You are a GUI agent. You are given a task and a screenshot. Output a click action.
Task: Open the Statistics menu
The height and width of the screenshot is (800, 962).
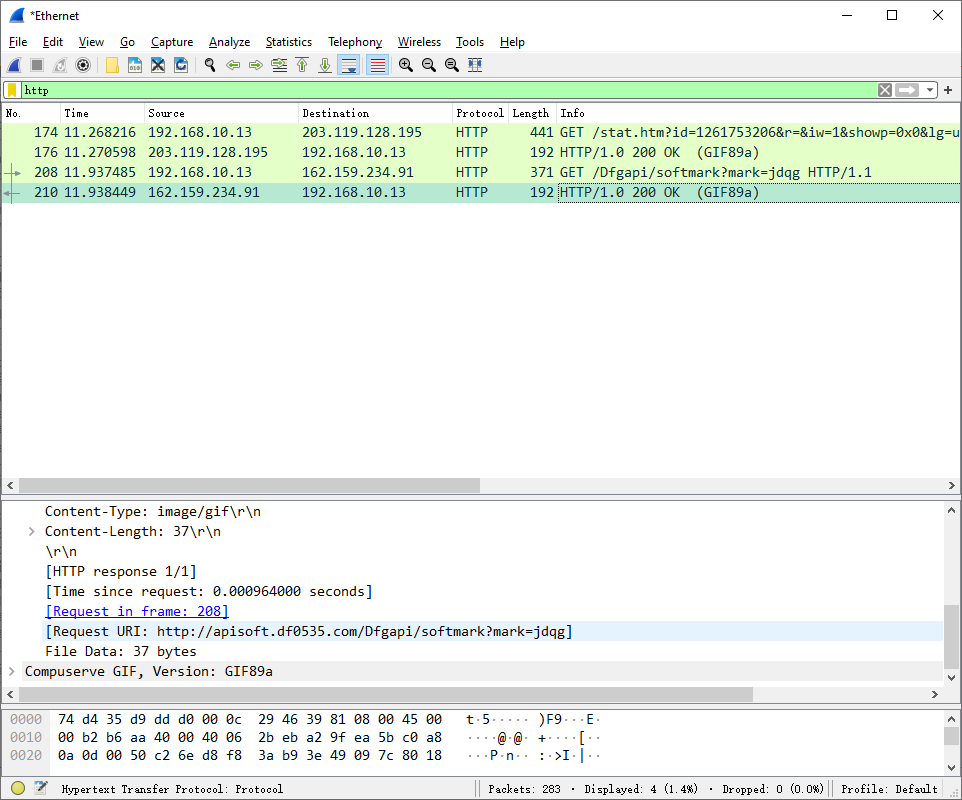tap(289, 42)
